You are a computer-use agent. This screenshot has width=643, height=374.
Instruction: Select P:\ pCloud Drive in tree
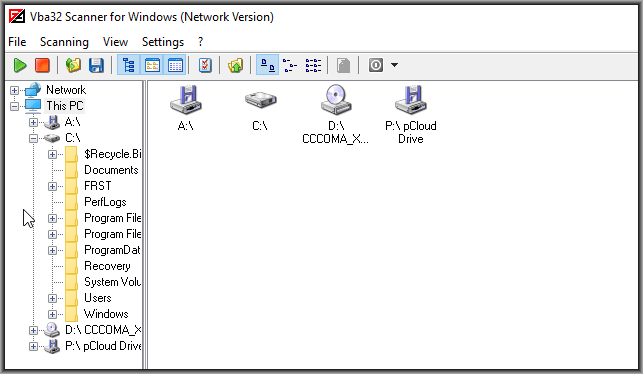click(x=103, y=346)
